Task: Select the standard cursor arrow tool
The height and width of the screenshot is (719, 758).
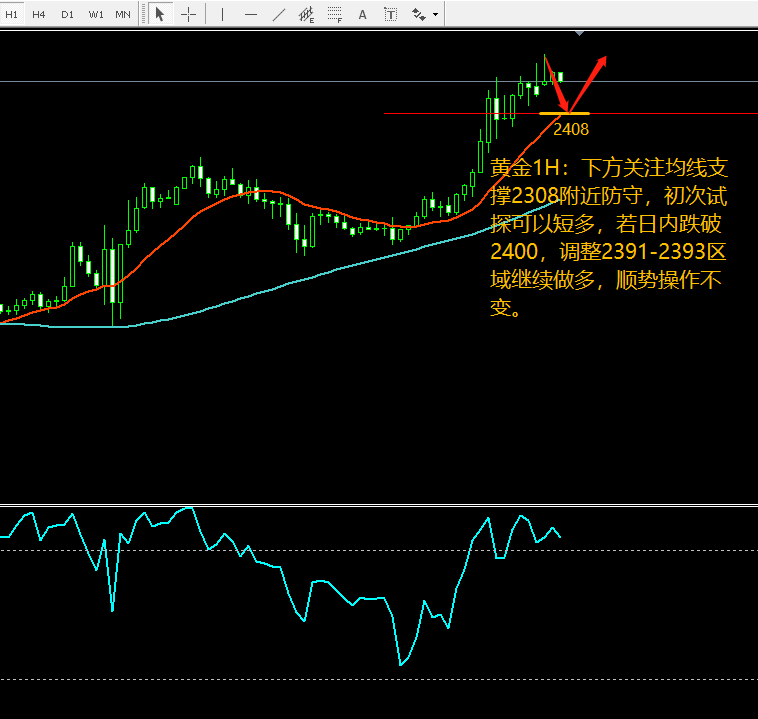Action: (x=160, y=15)
